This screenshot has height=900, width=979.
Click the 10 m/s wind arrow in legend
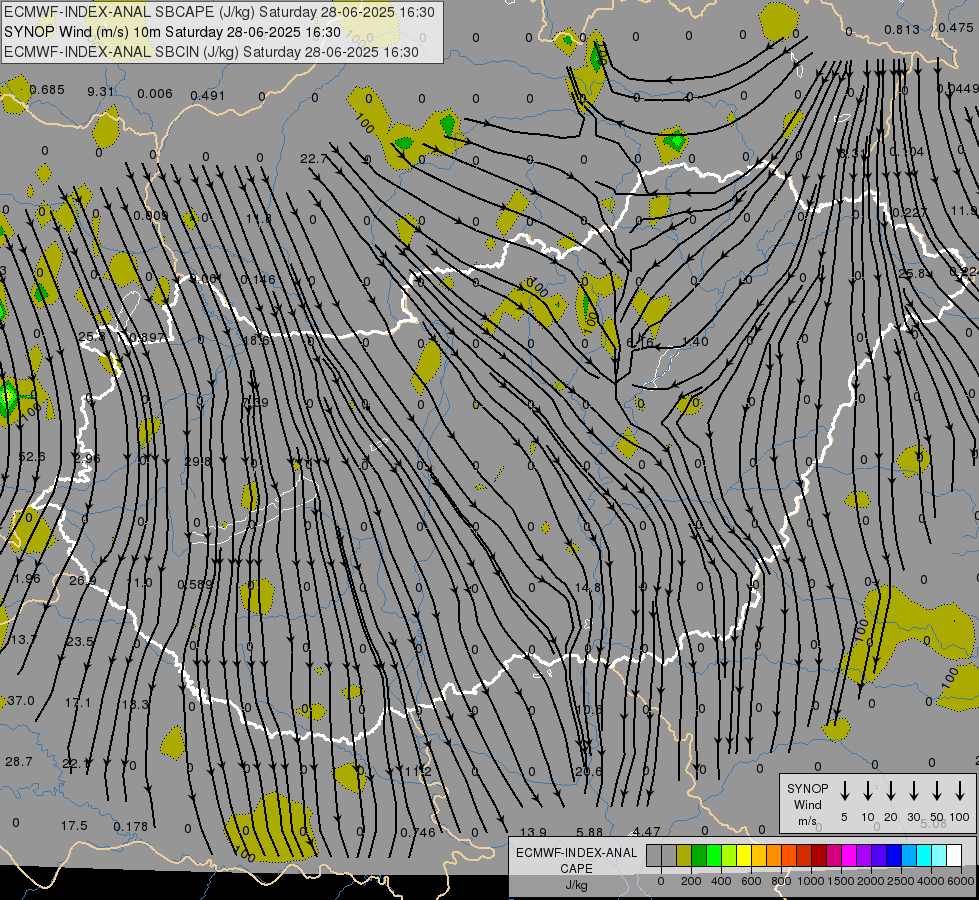coord(868,791)
